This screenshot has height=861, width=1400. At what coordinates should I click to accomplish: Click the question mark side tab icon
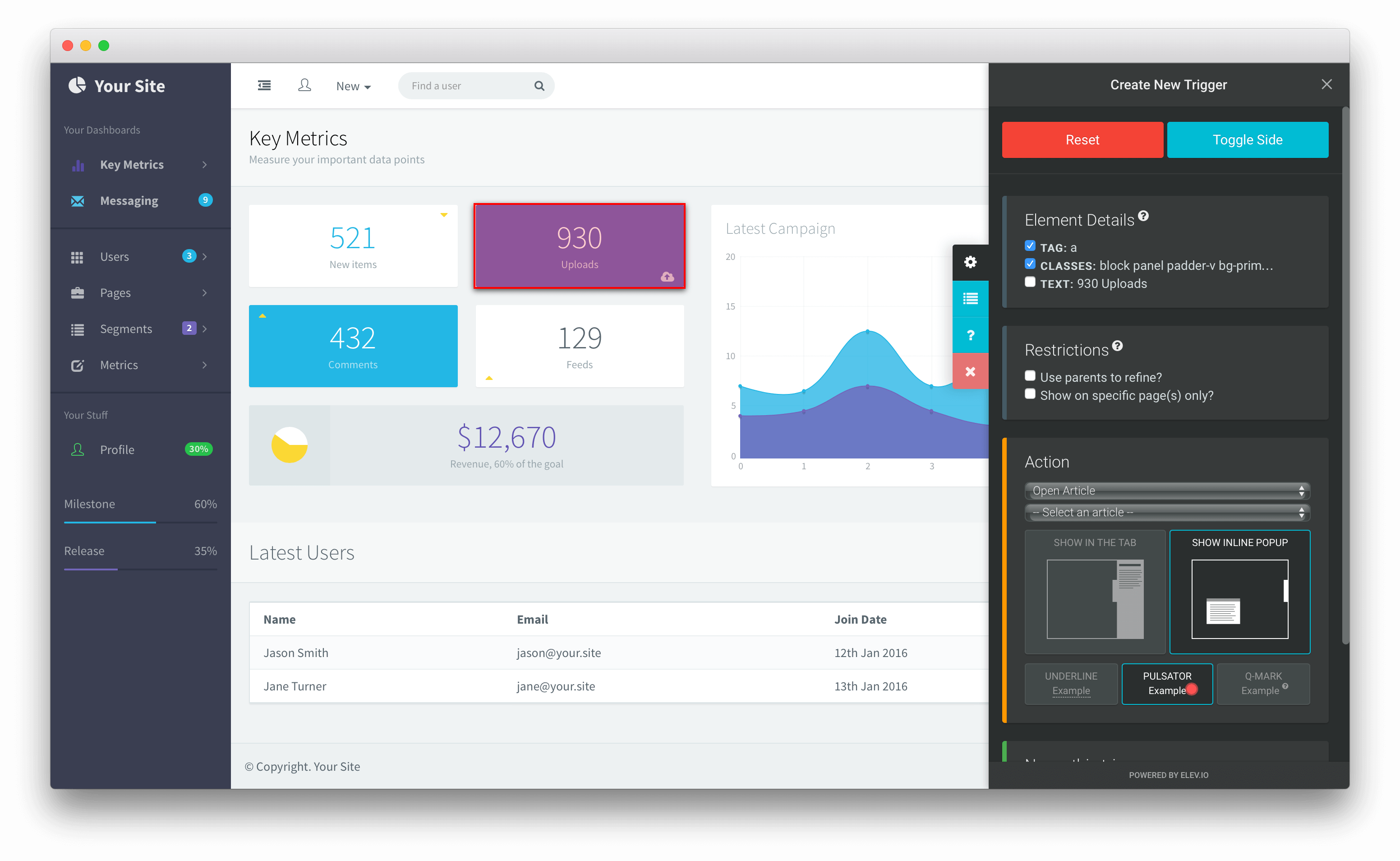(970, 335)
